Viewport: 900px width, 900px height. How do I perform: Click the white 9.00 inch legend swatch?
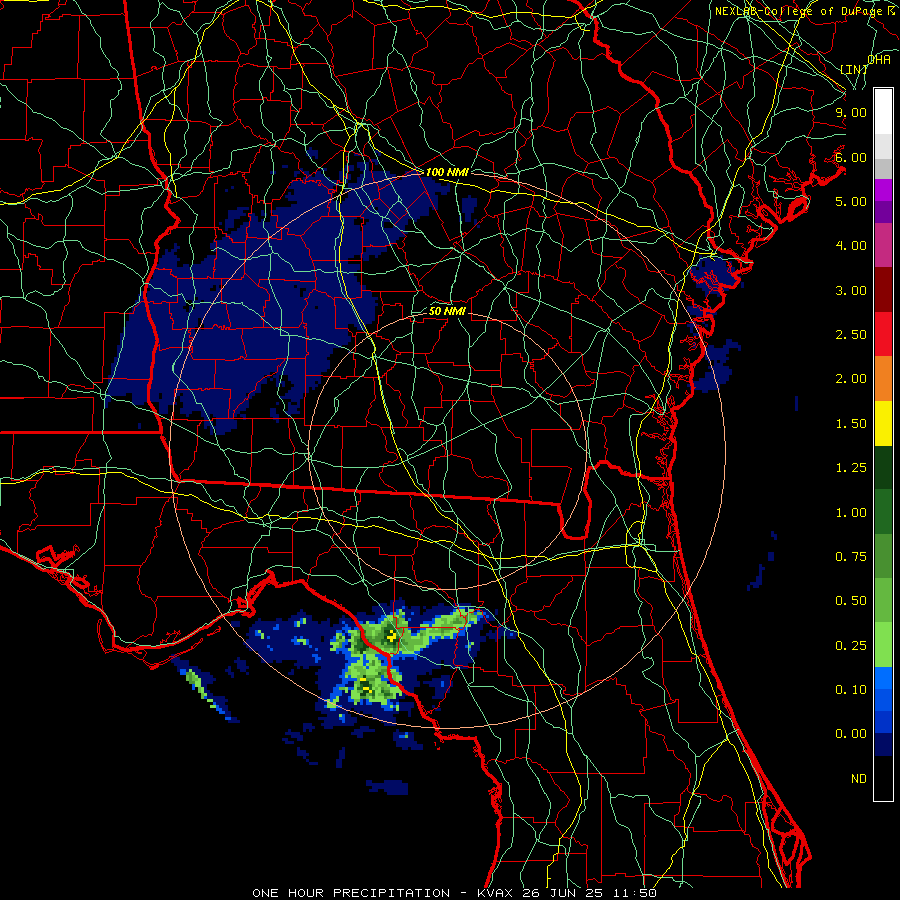[883, 112]
